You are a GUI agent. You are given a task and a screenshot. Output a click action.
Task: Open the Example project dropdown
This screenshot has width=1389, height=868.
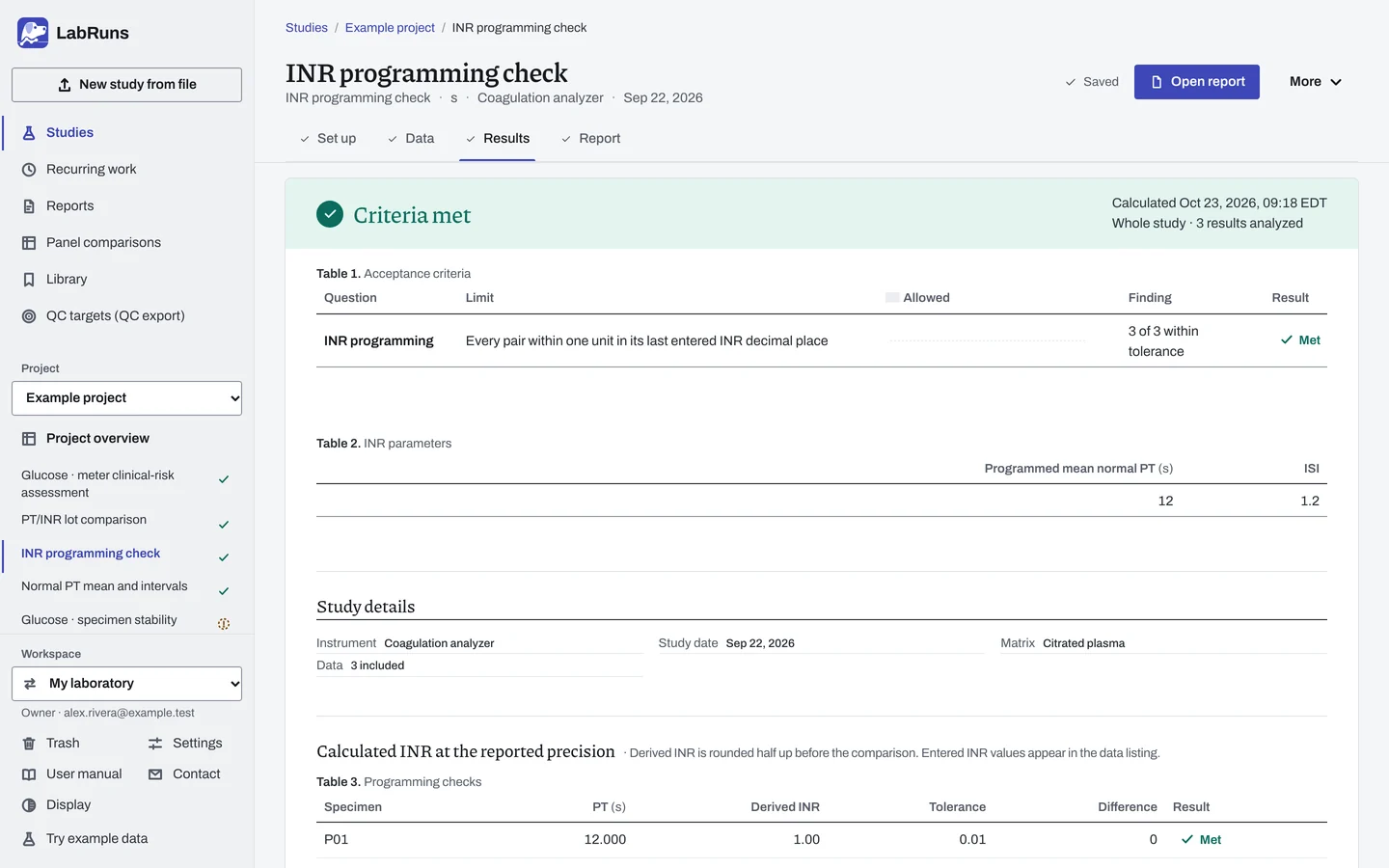pyautogui.click(x=126, y=398)
